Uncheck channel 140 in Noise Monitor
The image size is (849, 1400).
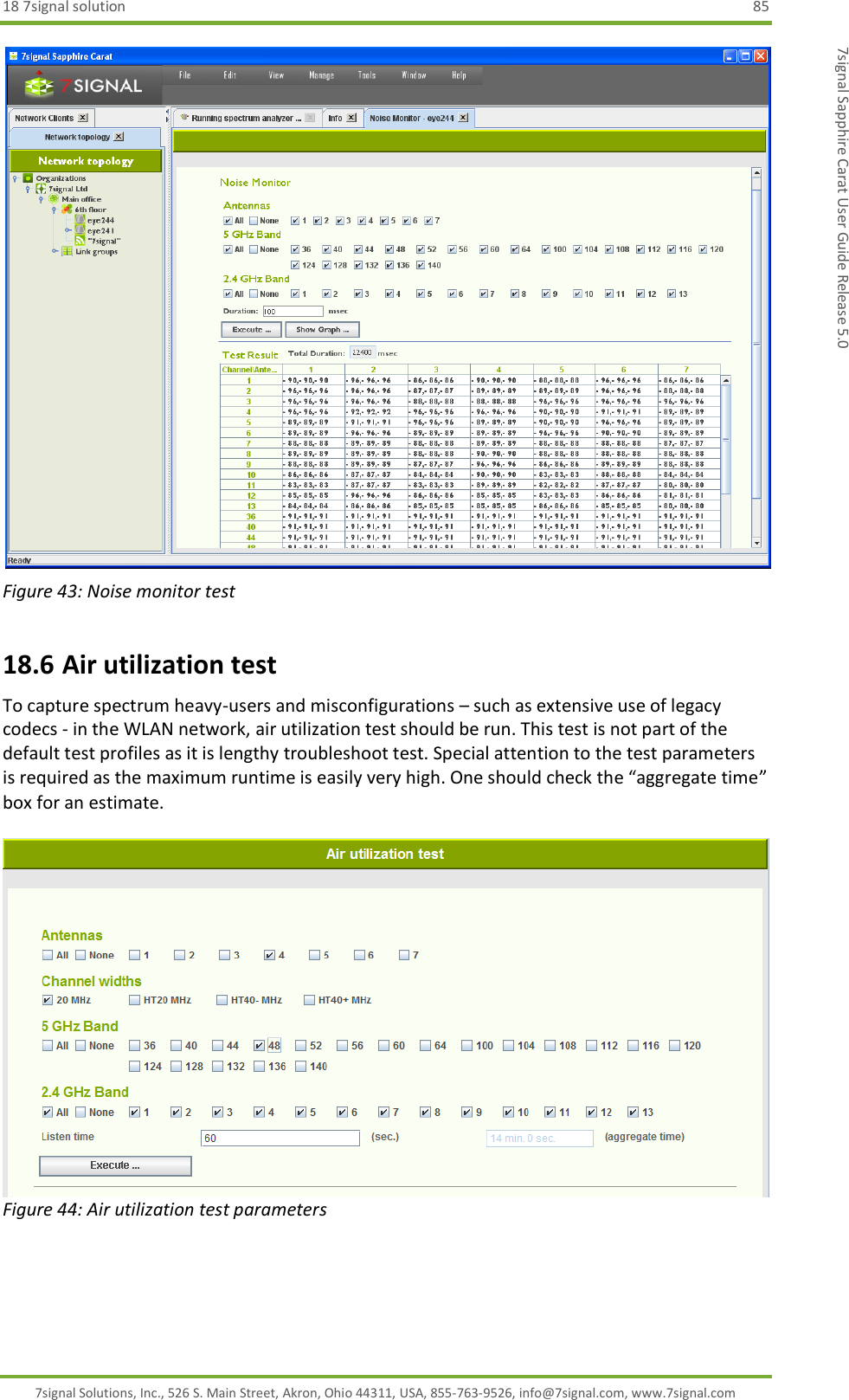[421, 266]
